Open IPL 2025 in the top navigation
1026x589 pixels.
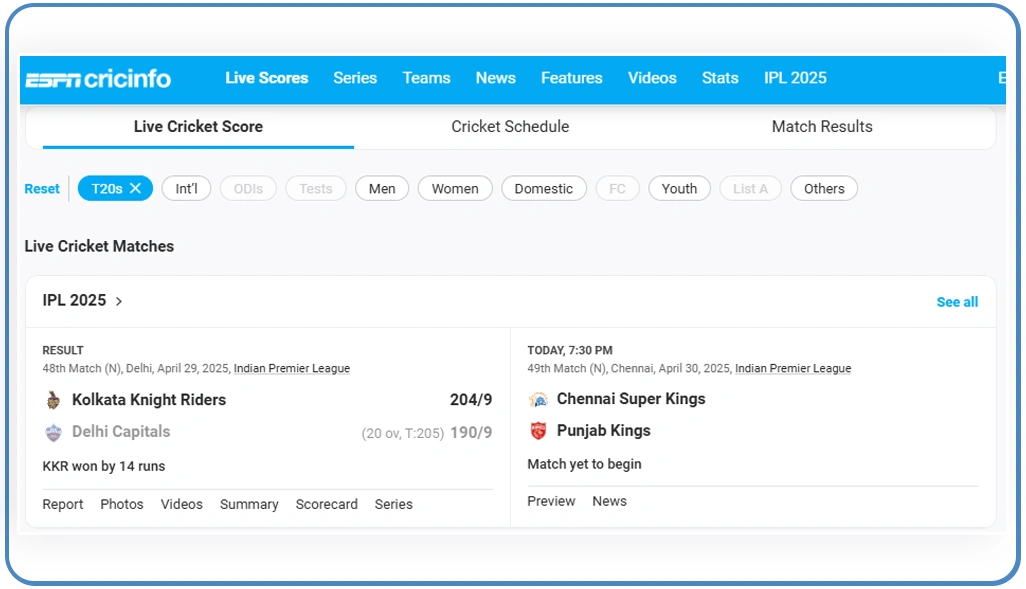click(x=795, y=78)
